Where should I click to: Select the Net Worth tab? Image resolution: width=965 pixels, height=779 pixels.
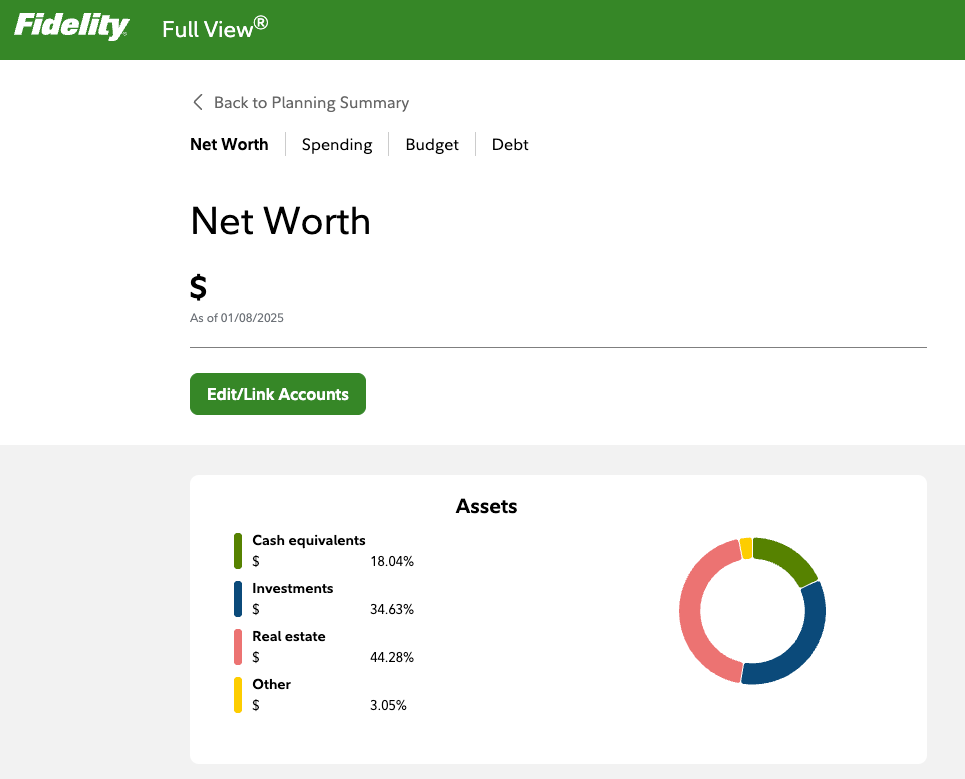pos(229,144)
